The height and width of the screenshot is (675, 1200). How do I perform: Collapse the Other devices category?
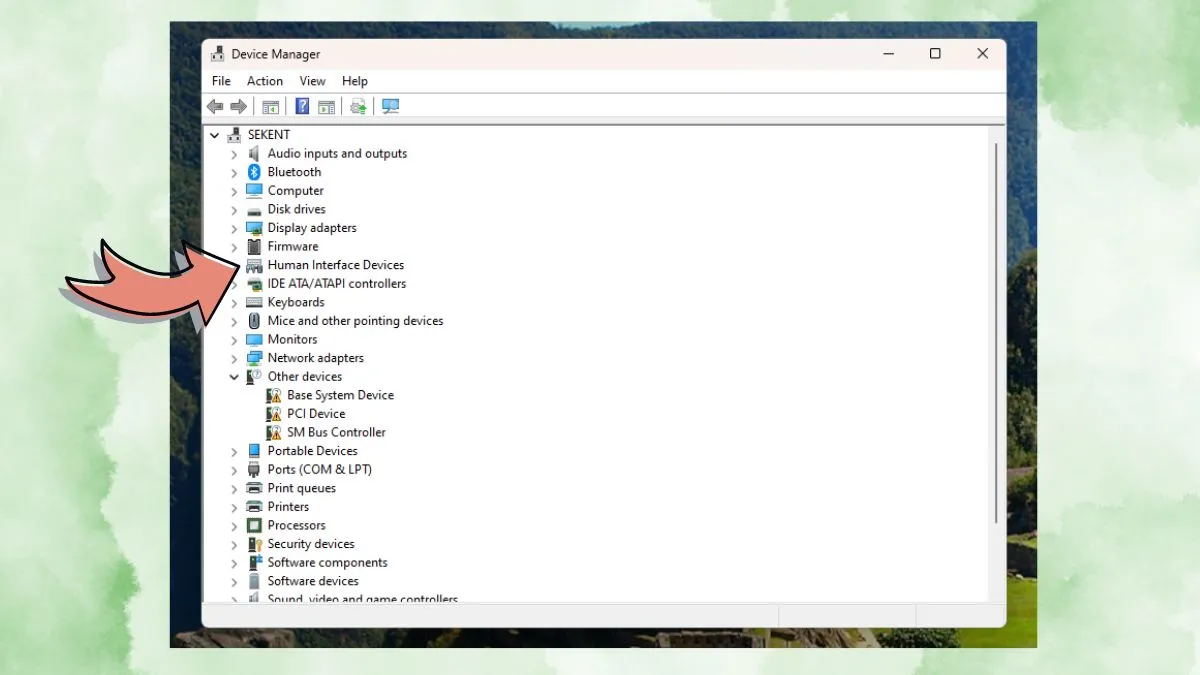(x=234, y=377)
